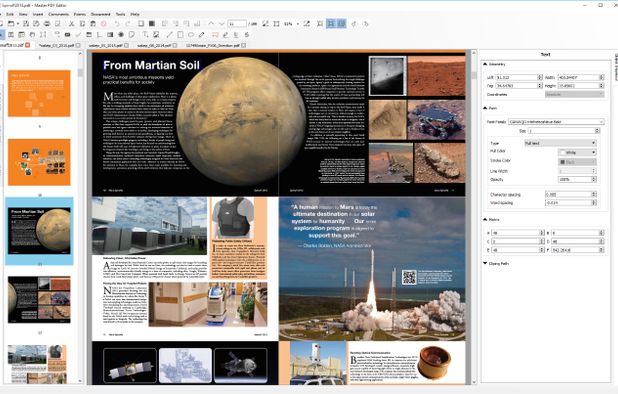Open the zoom percentage dropdown arrow
618x394 pixels.
point(298,24)
